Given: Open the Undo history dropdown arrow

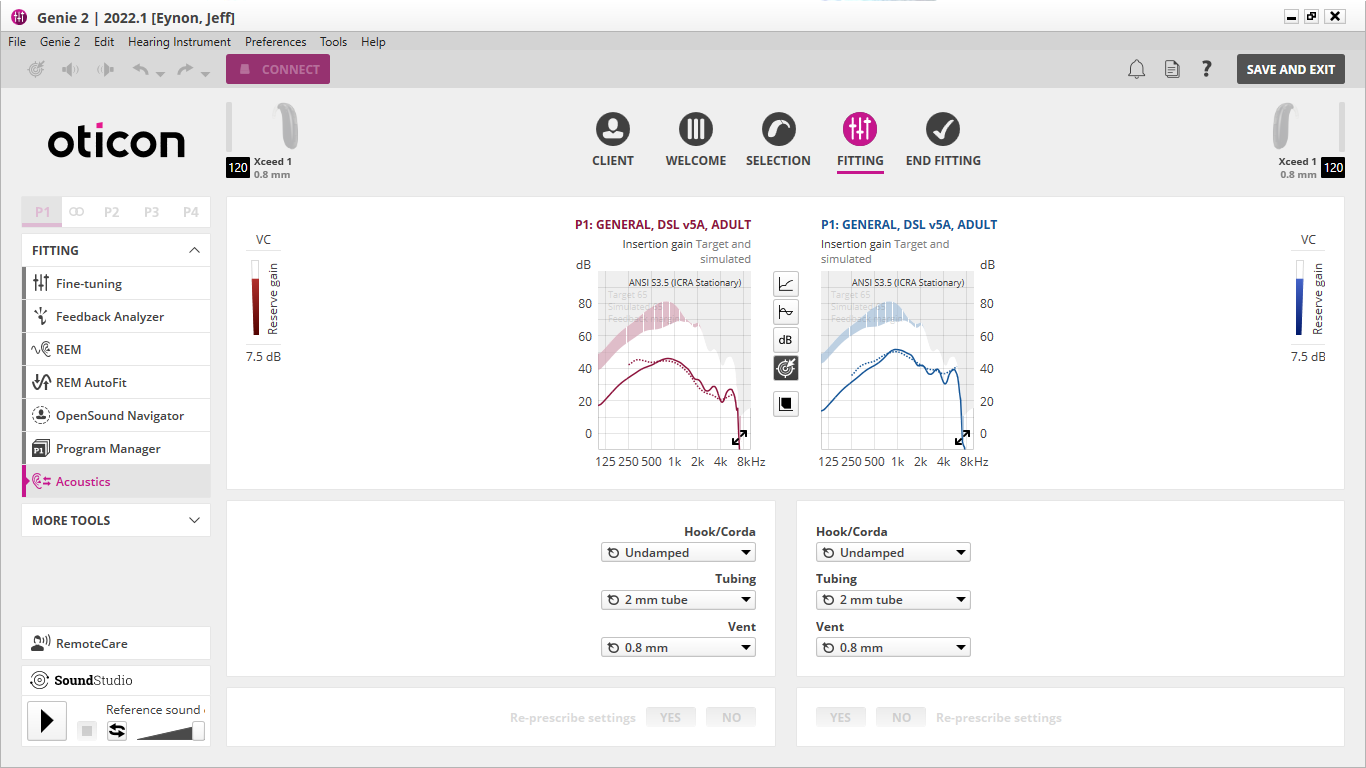Looking at the screenshot, I should point(160,74).
